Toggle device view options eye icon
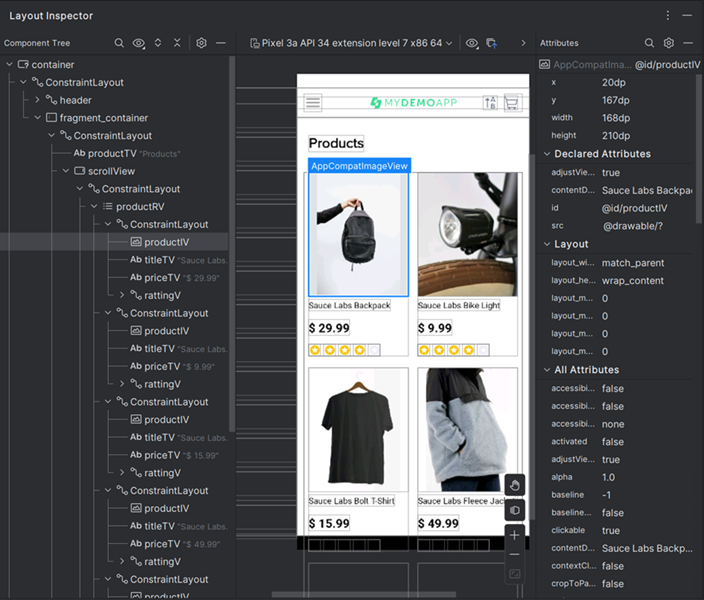Image resolution: width=704 pixels, height=600 pixels. pos(471,44)
